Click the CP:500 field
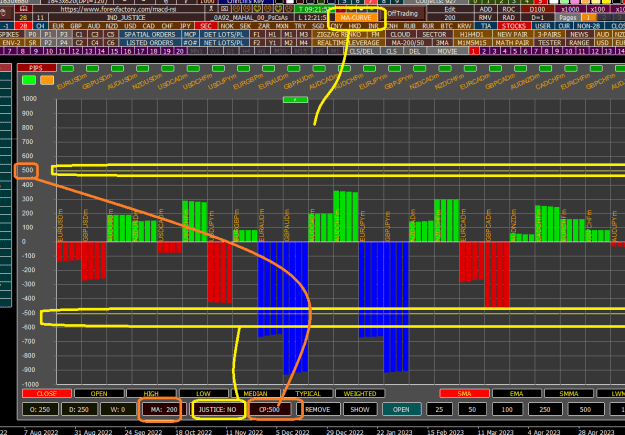 point(269,409)
